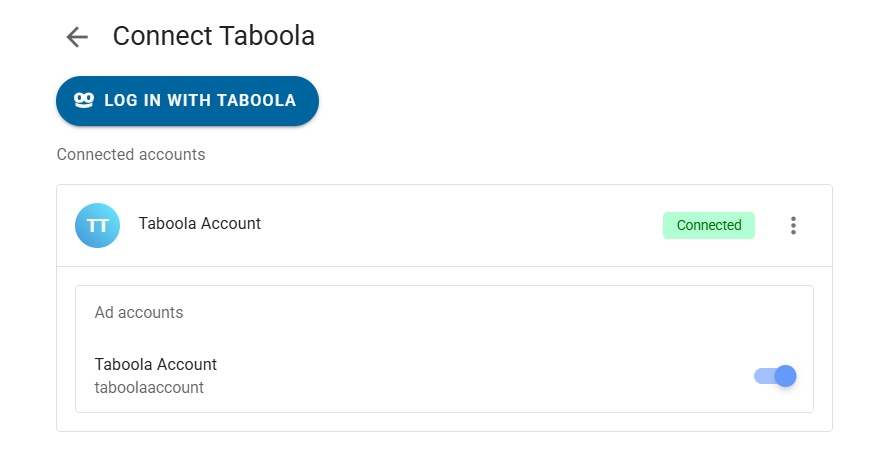Select Taboola Account name under Ad accounts
The width and height of the screenshot is (877, 458).
click(x=156, y=364)
